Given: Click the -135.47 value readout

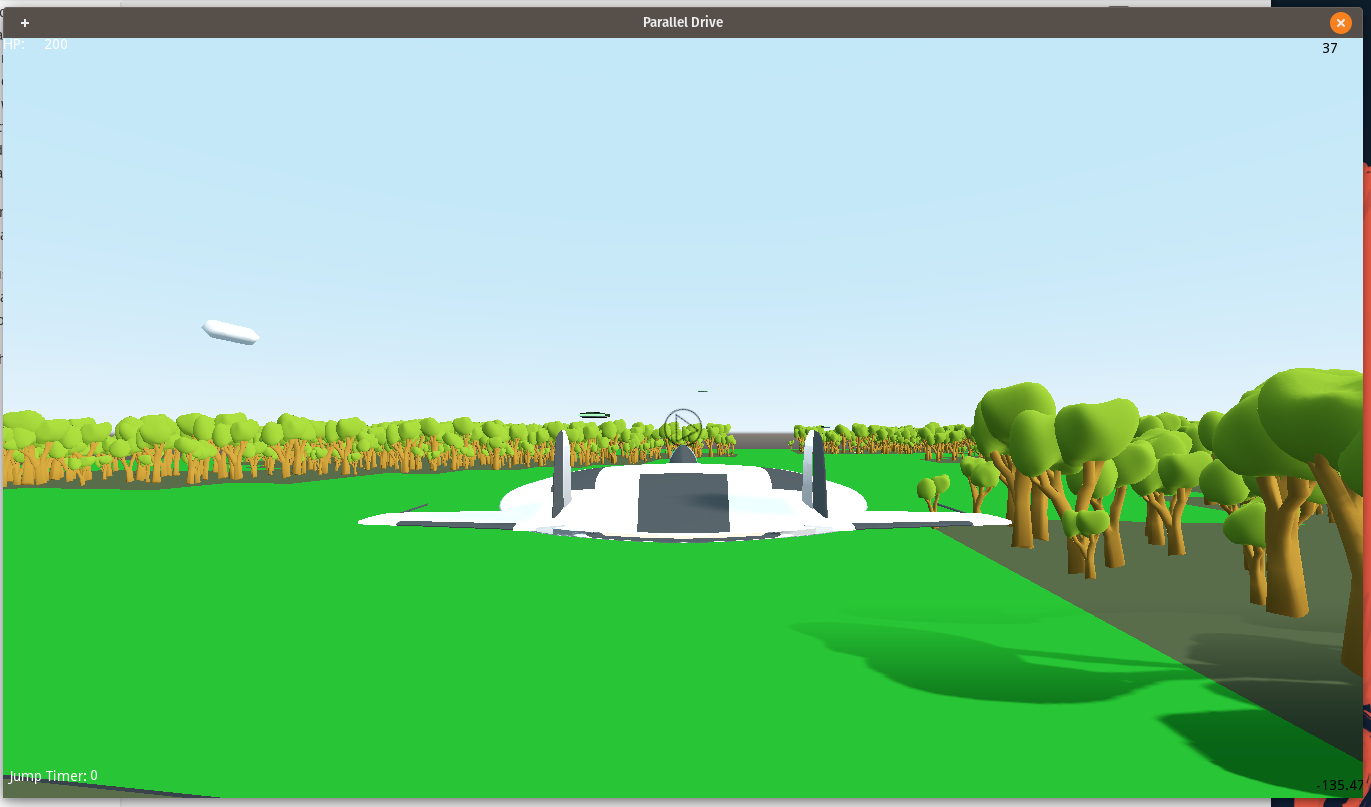Looking at the screenshot, I should pyautogui.click(x=1339, y=785).
